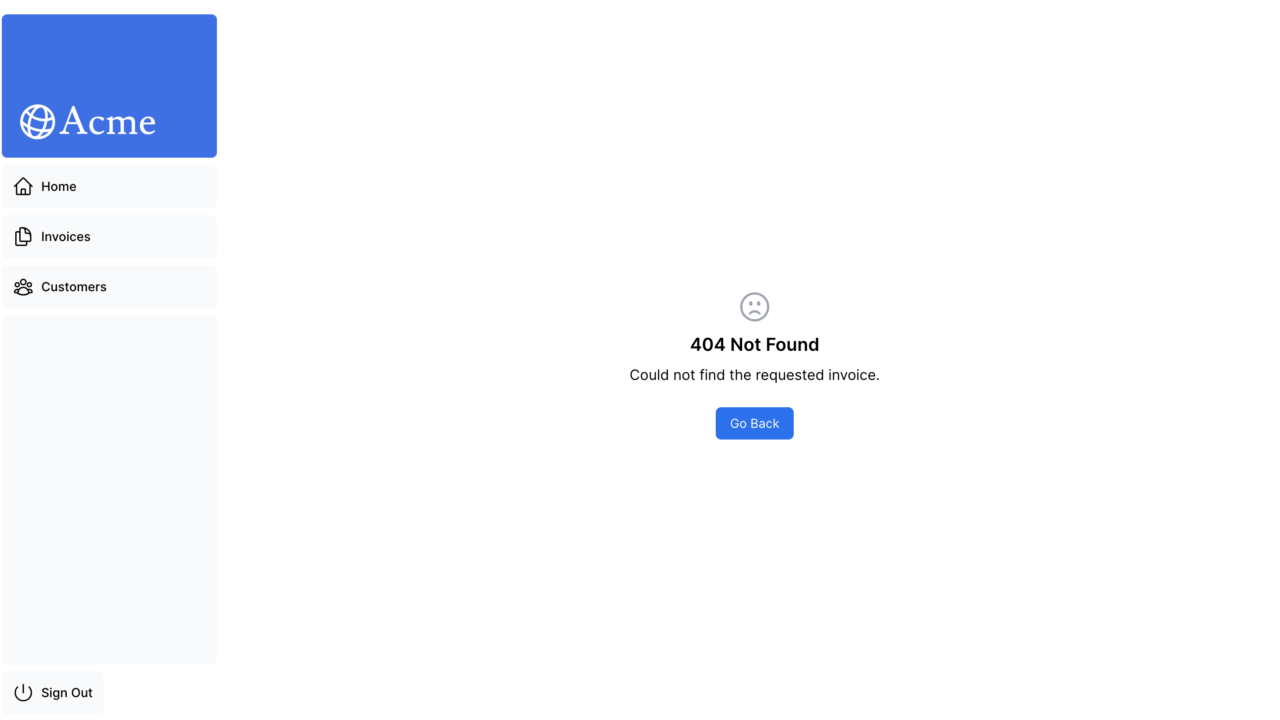Select the Sign Out text label
The width and height of the screenshot is (1280, 720).
[67, 693]
